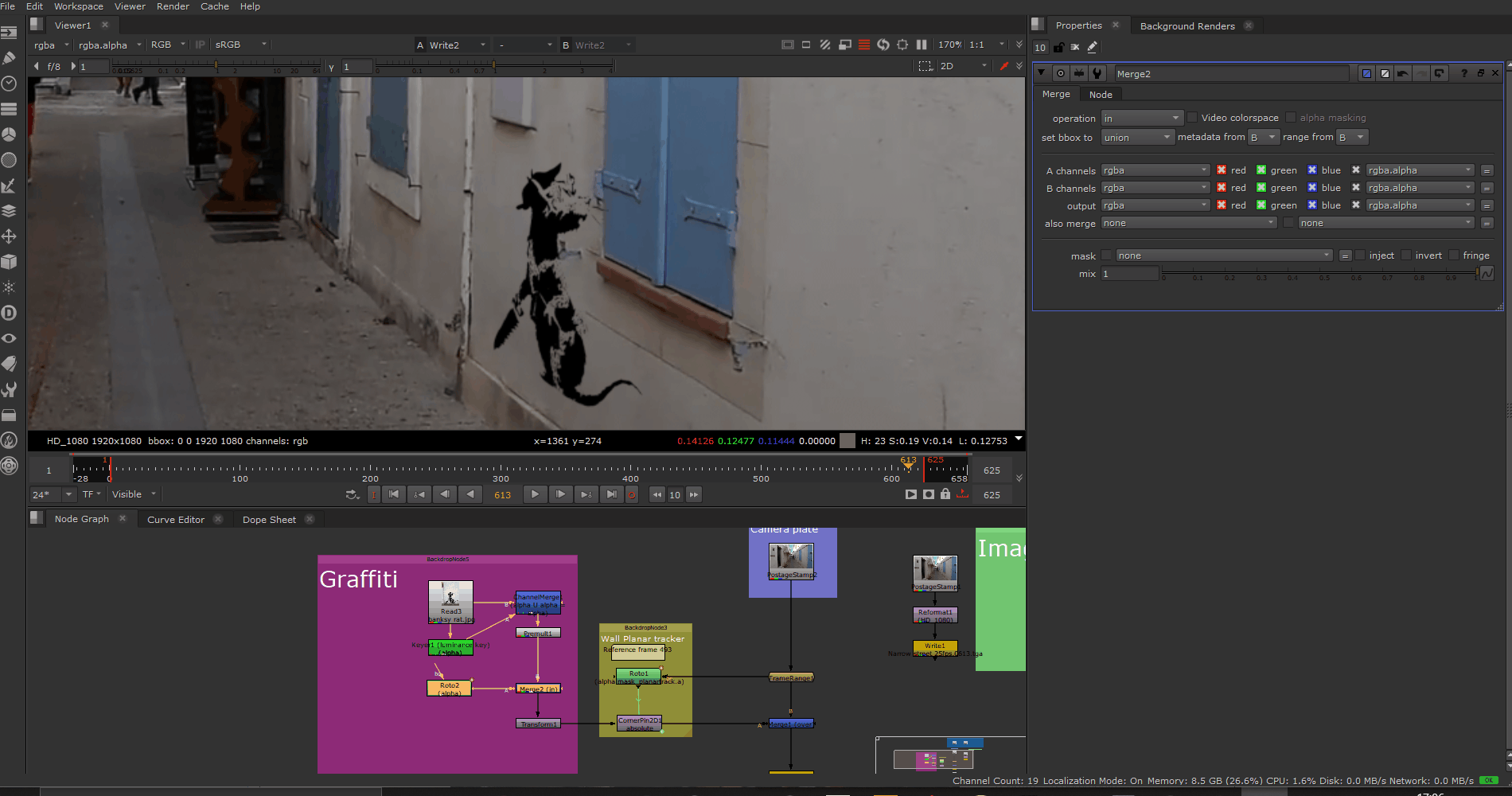Viewport: 1512px width, 796px height.
Task: Open the metadata from B dropdown
Action: click(x=1263, y=138)
